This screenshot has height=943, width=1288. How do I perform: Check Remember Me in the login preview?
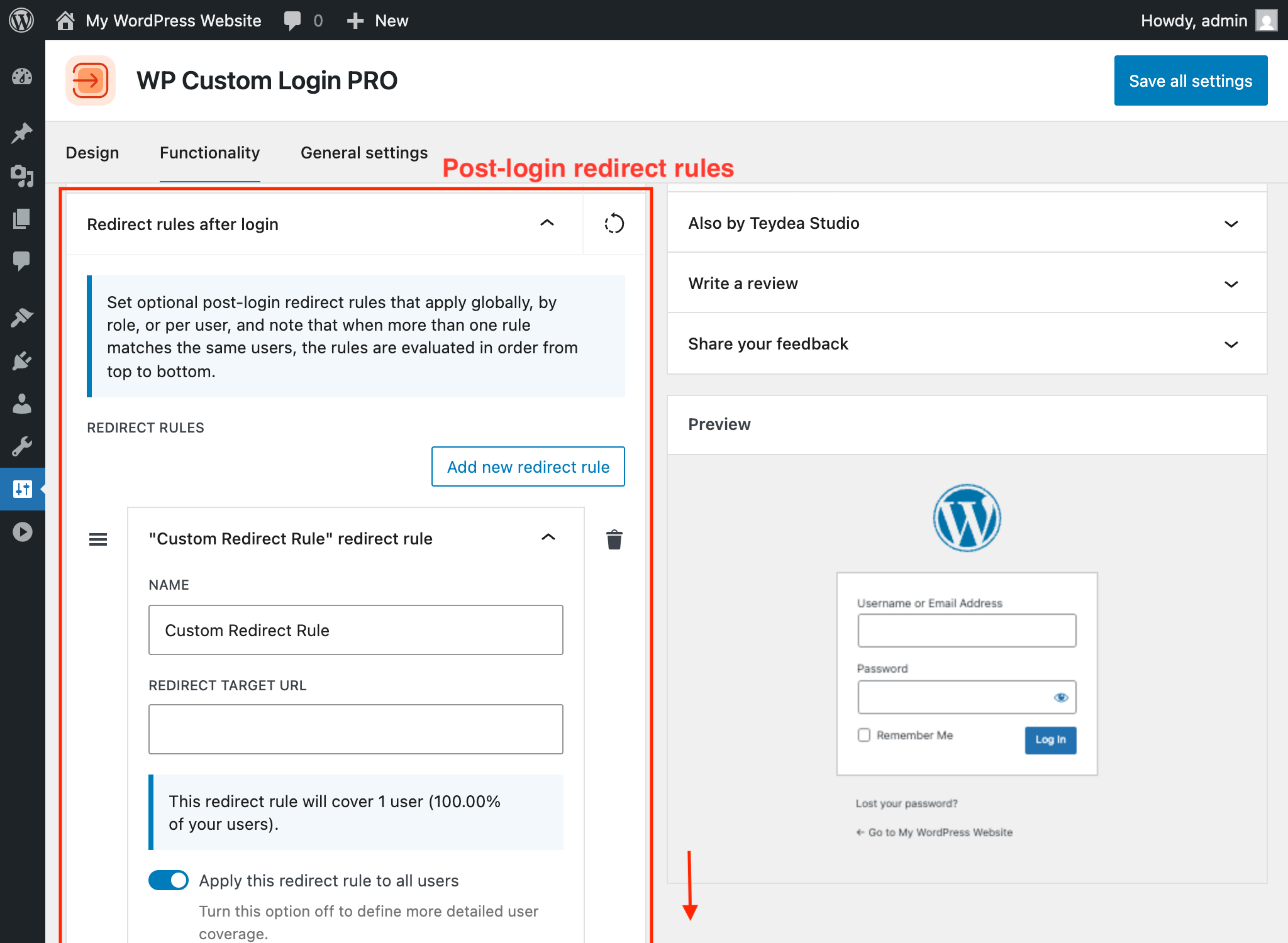tap(863, 735)
